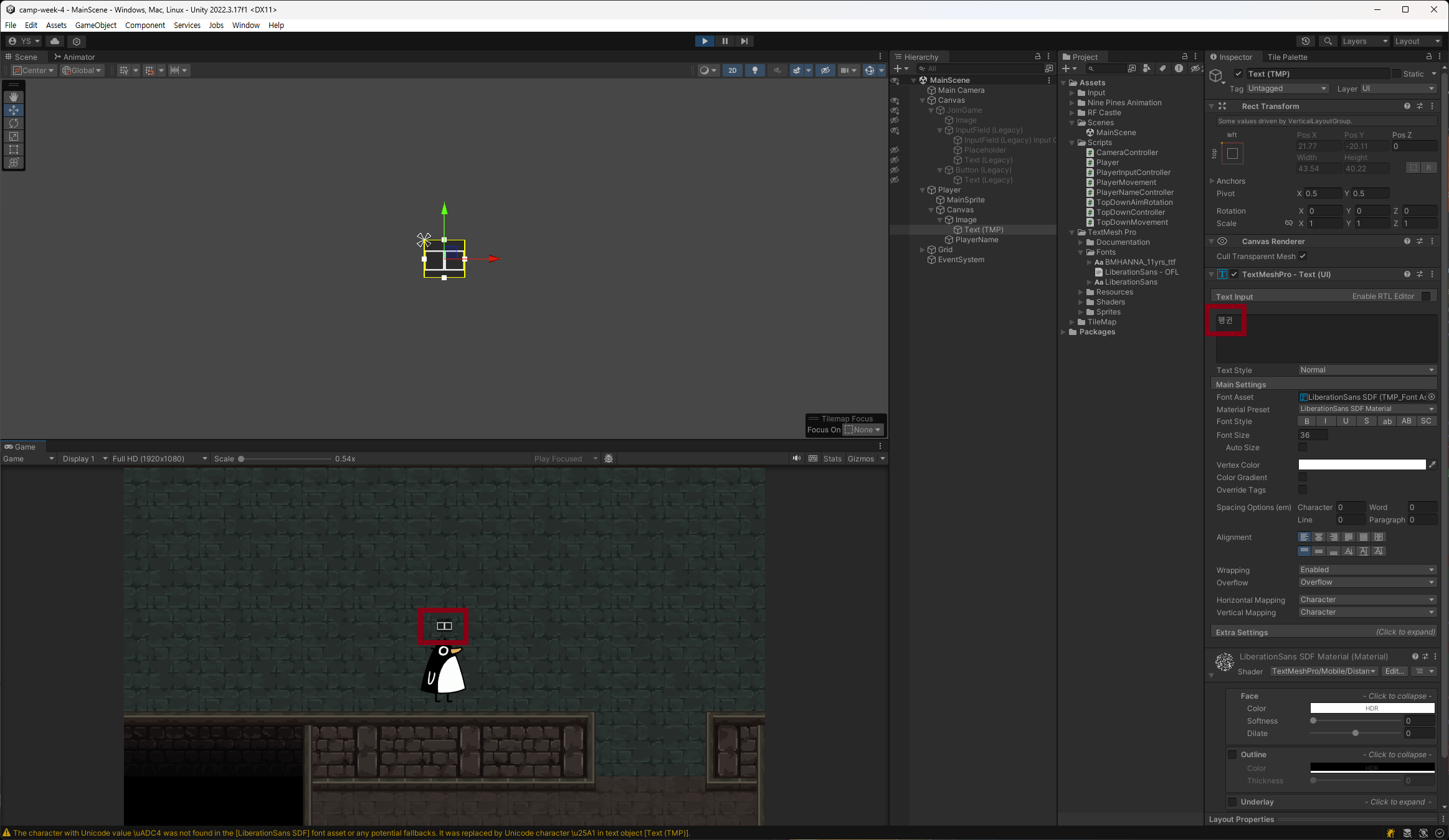Apply Italic font style button
The image size is (1449, 840).
1326,421
